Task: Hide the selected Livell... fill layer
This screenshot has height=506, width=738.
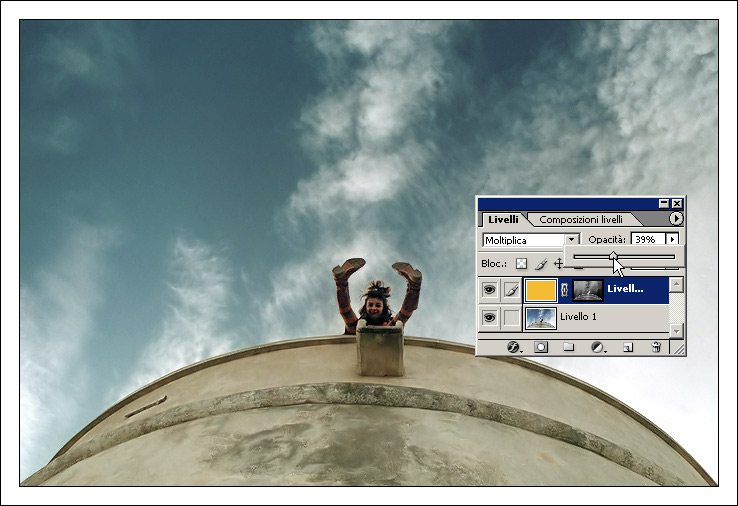Action: click(x=489, y=289)
